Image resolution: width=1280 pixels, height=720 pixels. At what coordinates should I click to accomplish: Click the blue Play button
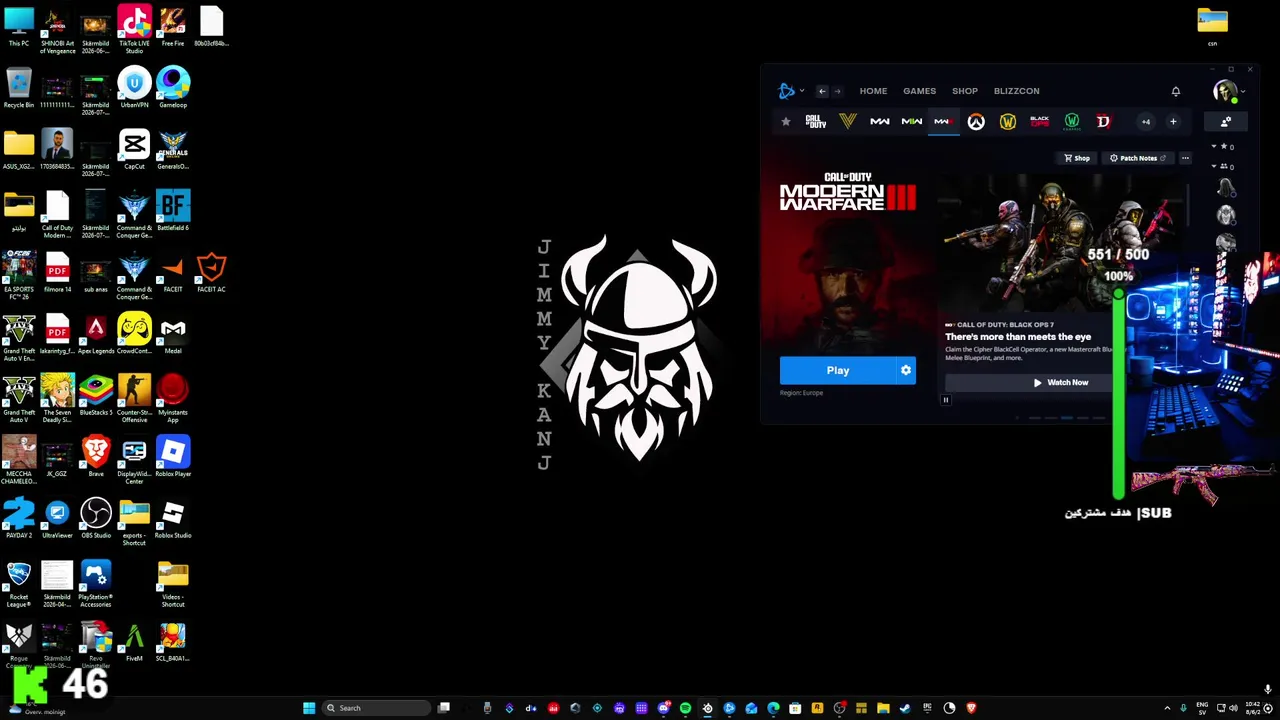coord(838,370)
